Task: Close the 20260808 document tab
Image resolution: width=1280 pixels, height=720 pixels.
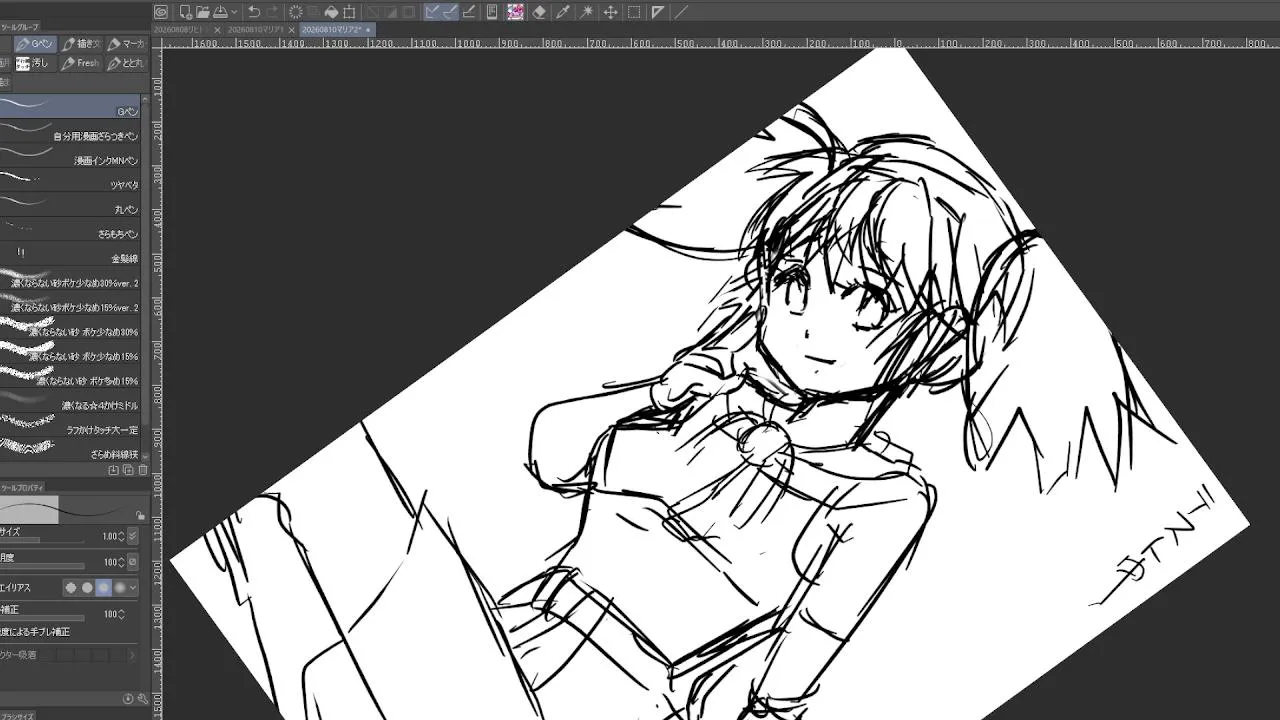Action: tap(217, 30)
